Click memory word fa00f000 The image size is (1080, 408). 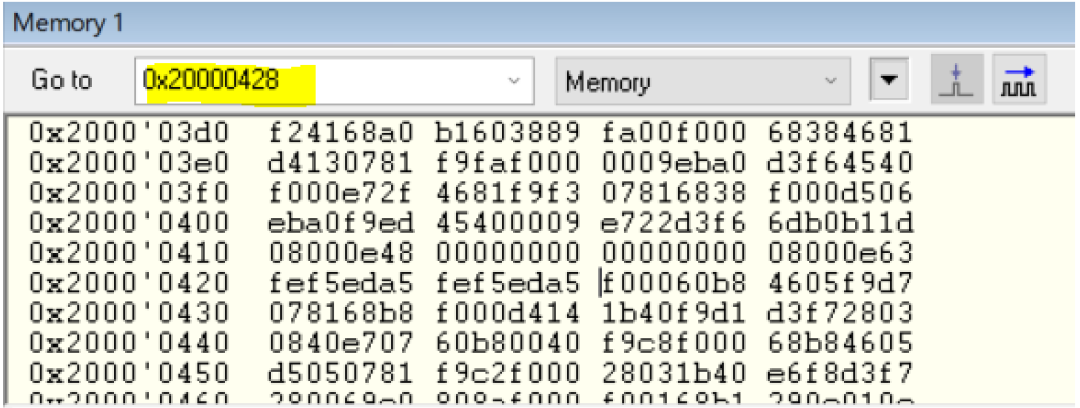pyautogui.click(x=674, y=130)
